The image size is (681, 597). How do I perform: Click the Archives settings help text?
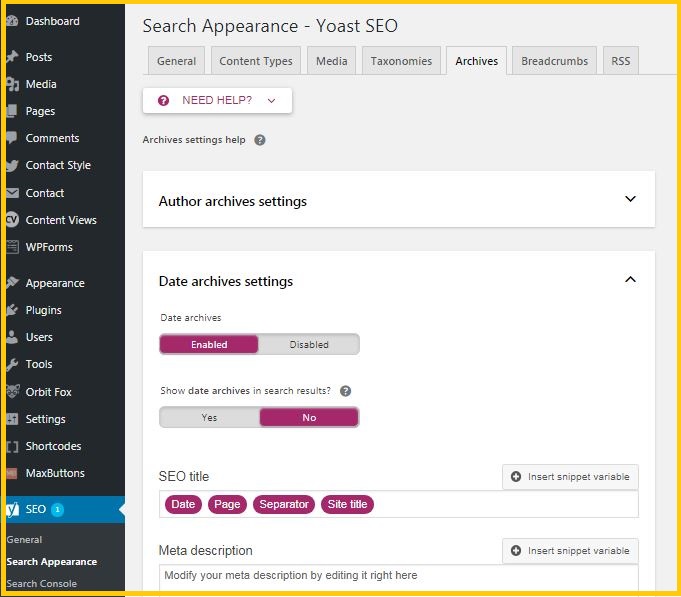194,140
